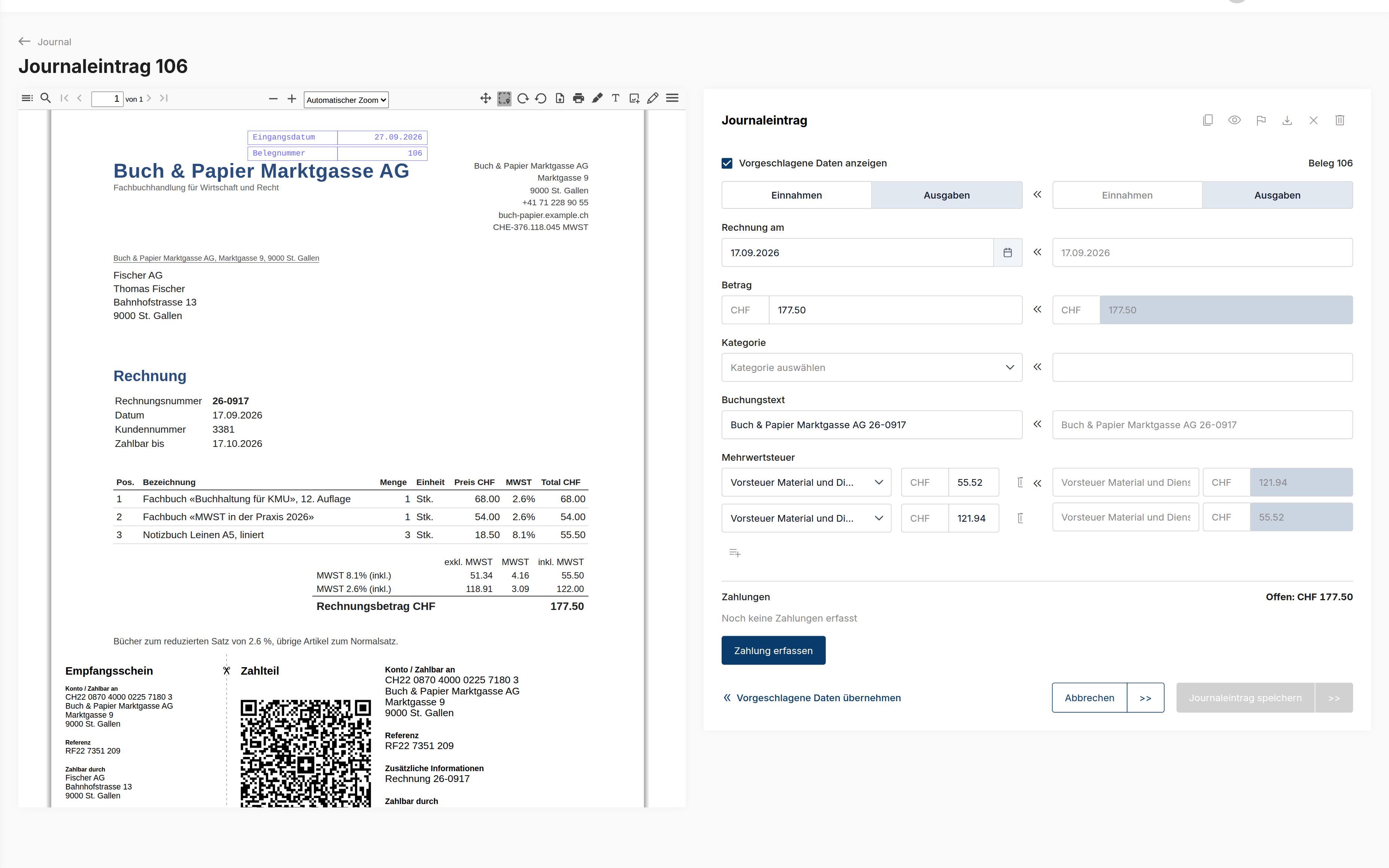This screenshot has width=1389, height=868.
Task: Toggle the PDF viewer sidebar
Action: point(27,98)
